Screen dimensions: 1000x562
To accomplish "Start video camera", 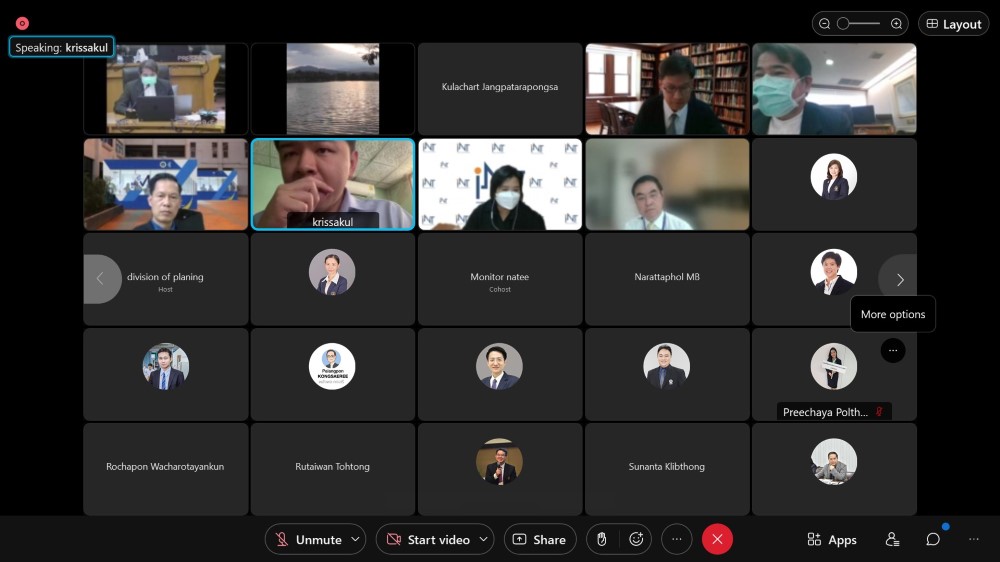I will (427, 540).
